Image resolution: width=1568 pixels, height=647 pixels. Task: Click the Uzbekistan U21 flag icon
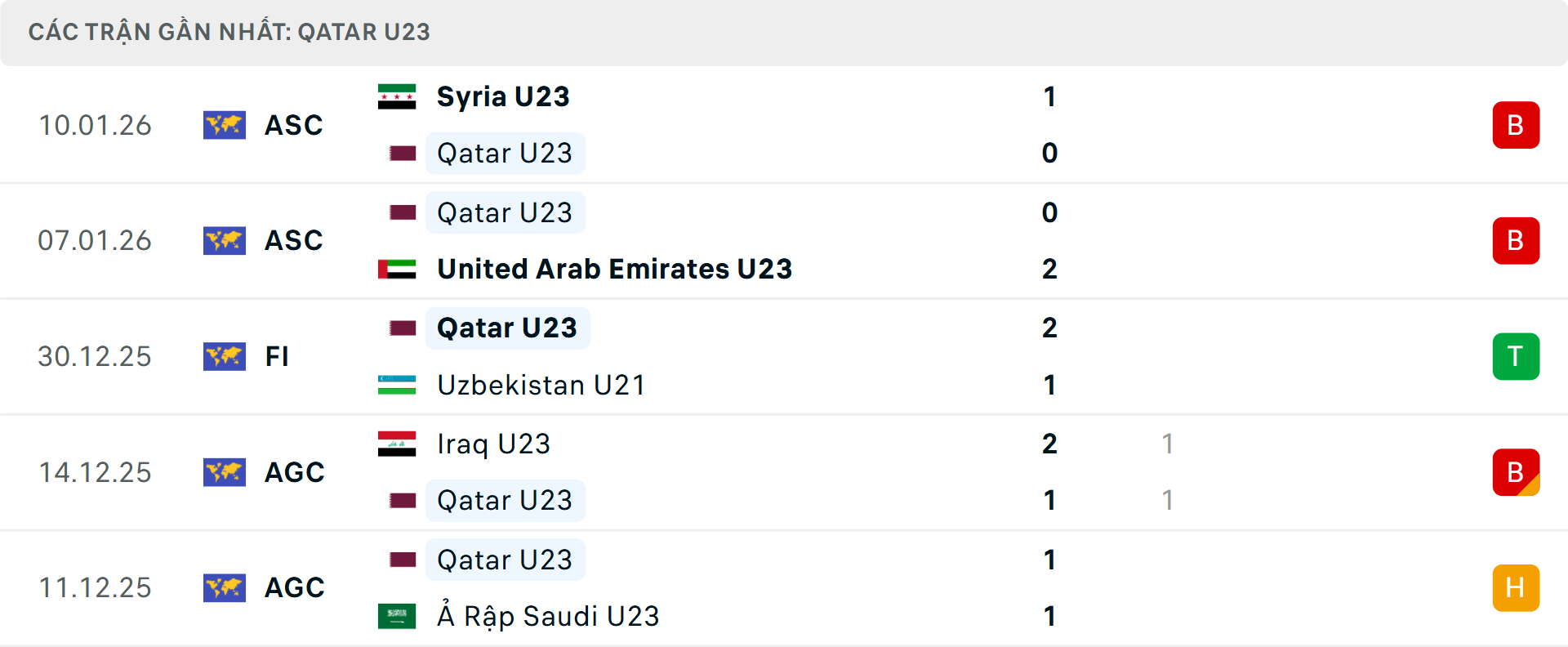[397, 384]
